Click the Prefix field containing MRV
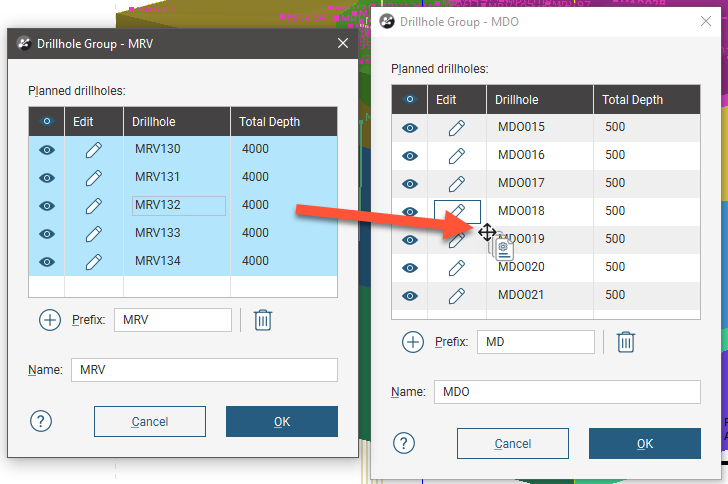728x484 pixels. [x=172, y=320]
